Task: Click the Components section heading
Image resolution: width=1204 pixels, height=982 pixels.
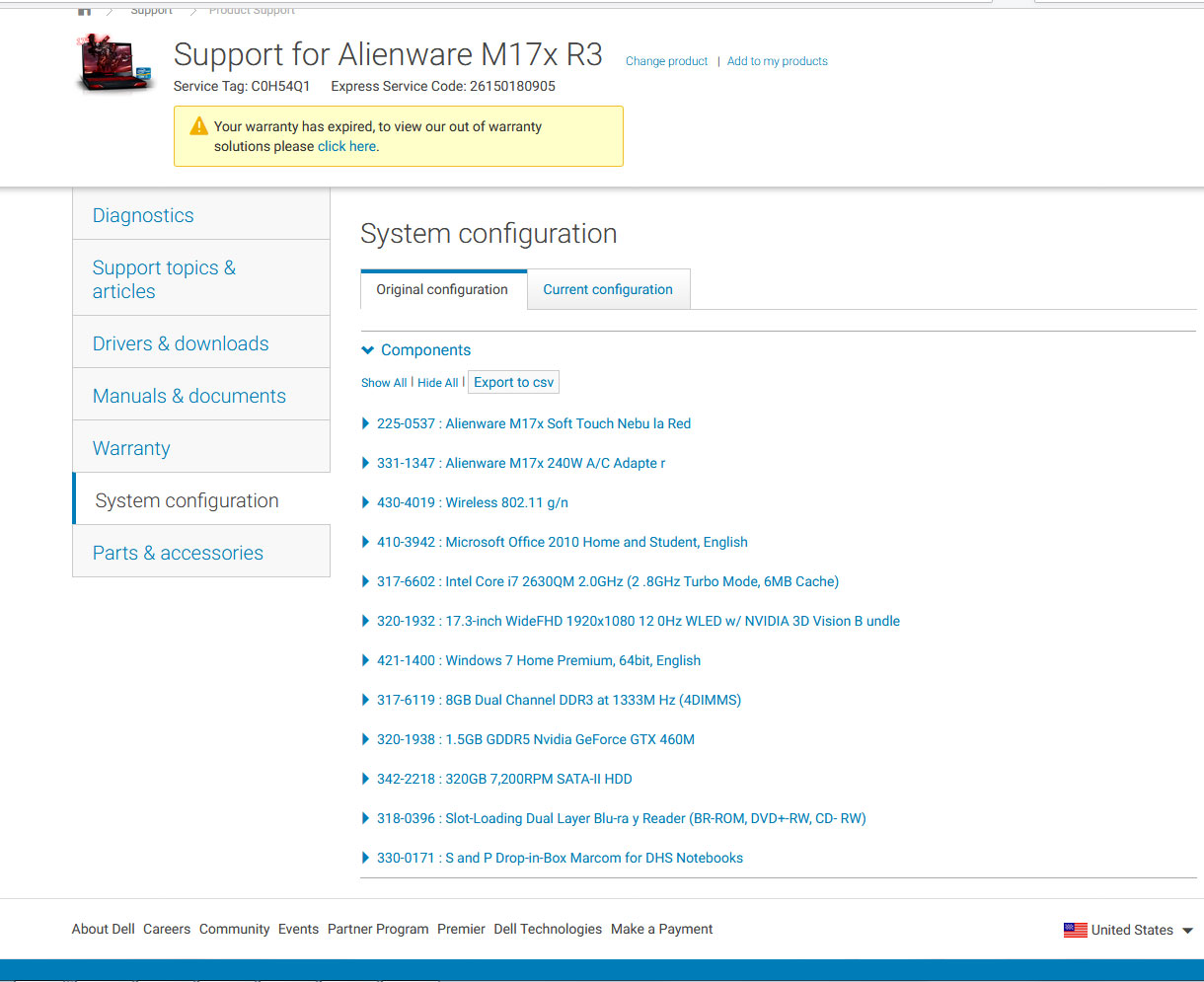Action: 426,350
